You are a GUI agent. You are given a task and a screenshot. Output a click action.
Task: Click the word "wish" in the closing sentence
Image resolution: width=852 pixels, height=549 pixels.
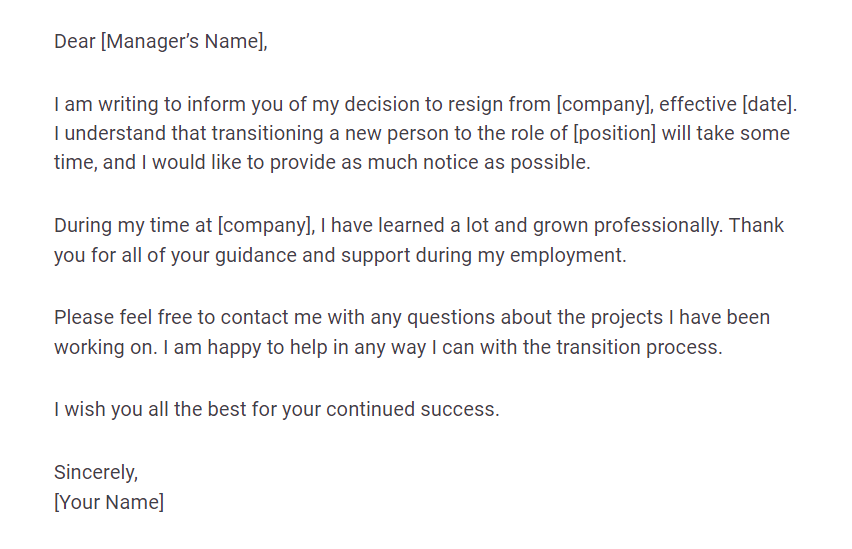click(x=86, y=409)
